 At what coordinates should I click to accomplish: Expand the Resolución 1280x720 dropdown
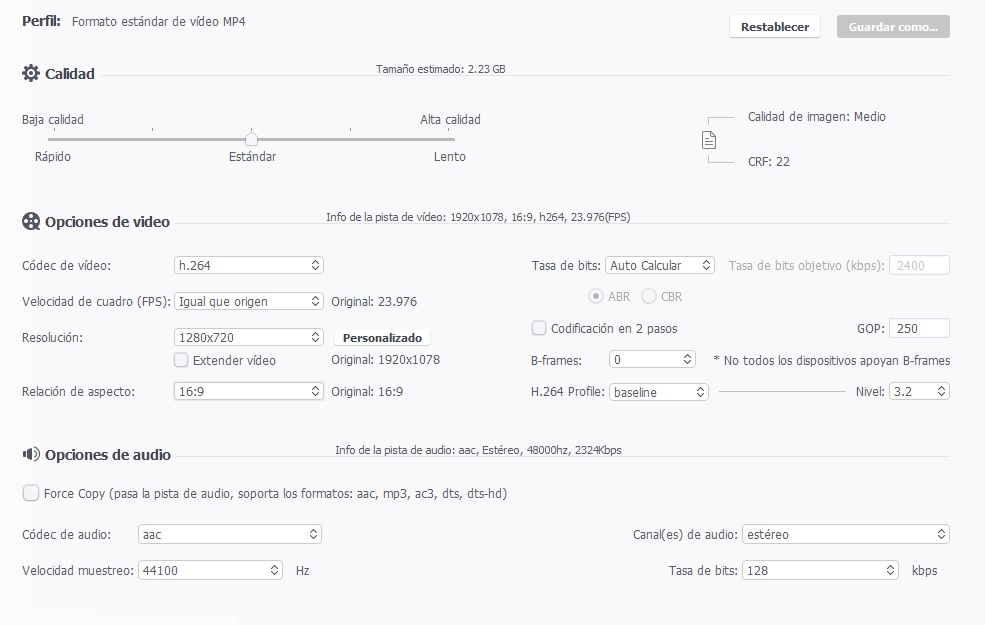point(249,337)
